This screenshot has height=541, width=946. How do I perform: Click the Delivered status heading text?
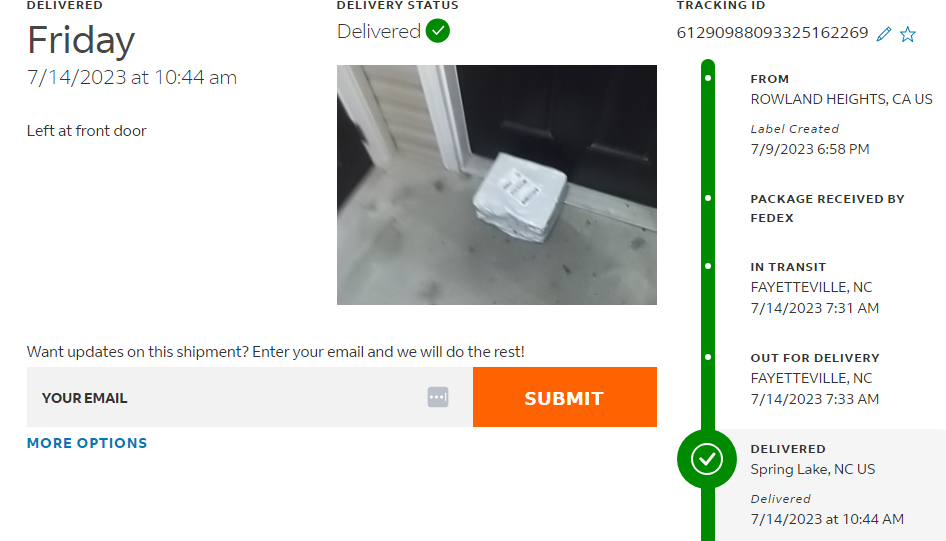tap(379, 31)
